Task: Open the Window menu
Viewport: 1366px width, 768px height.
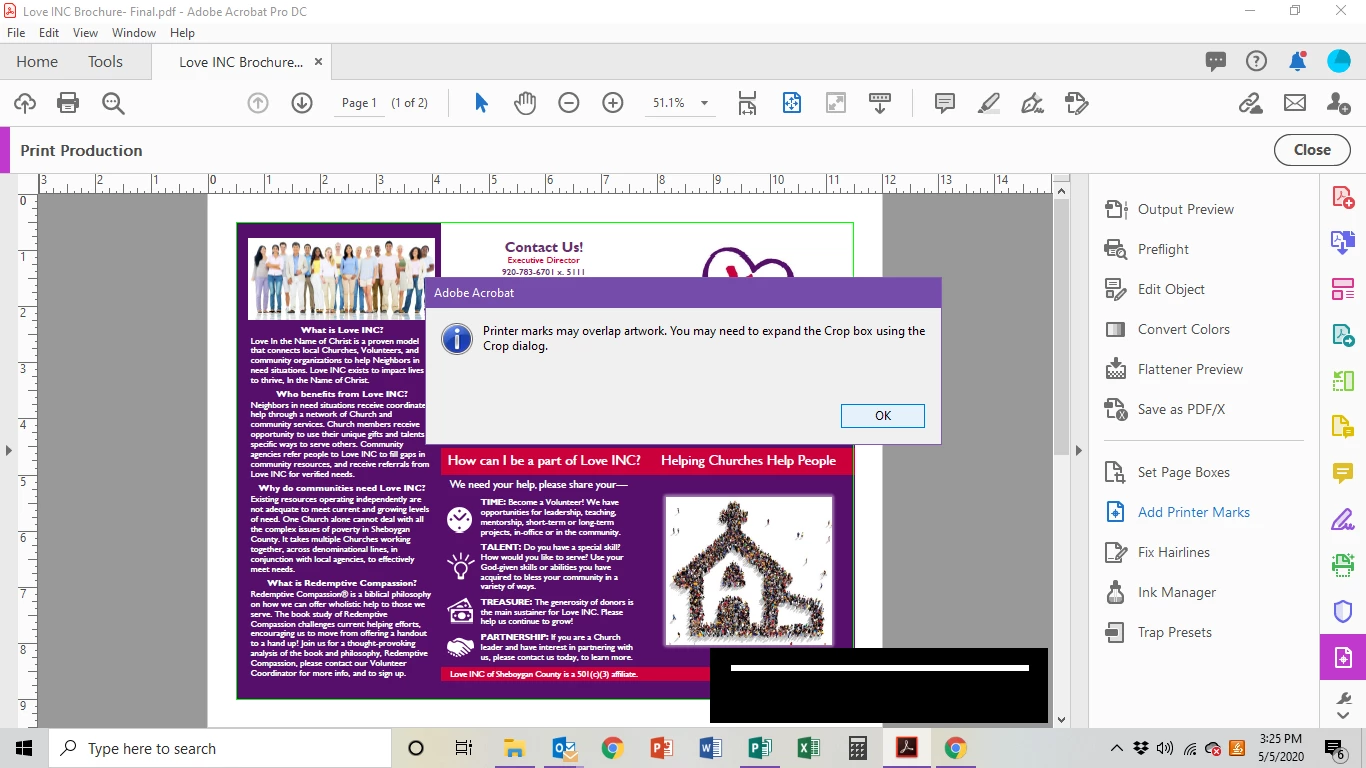Action: pos(134,32)
